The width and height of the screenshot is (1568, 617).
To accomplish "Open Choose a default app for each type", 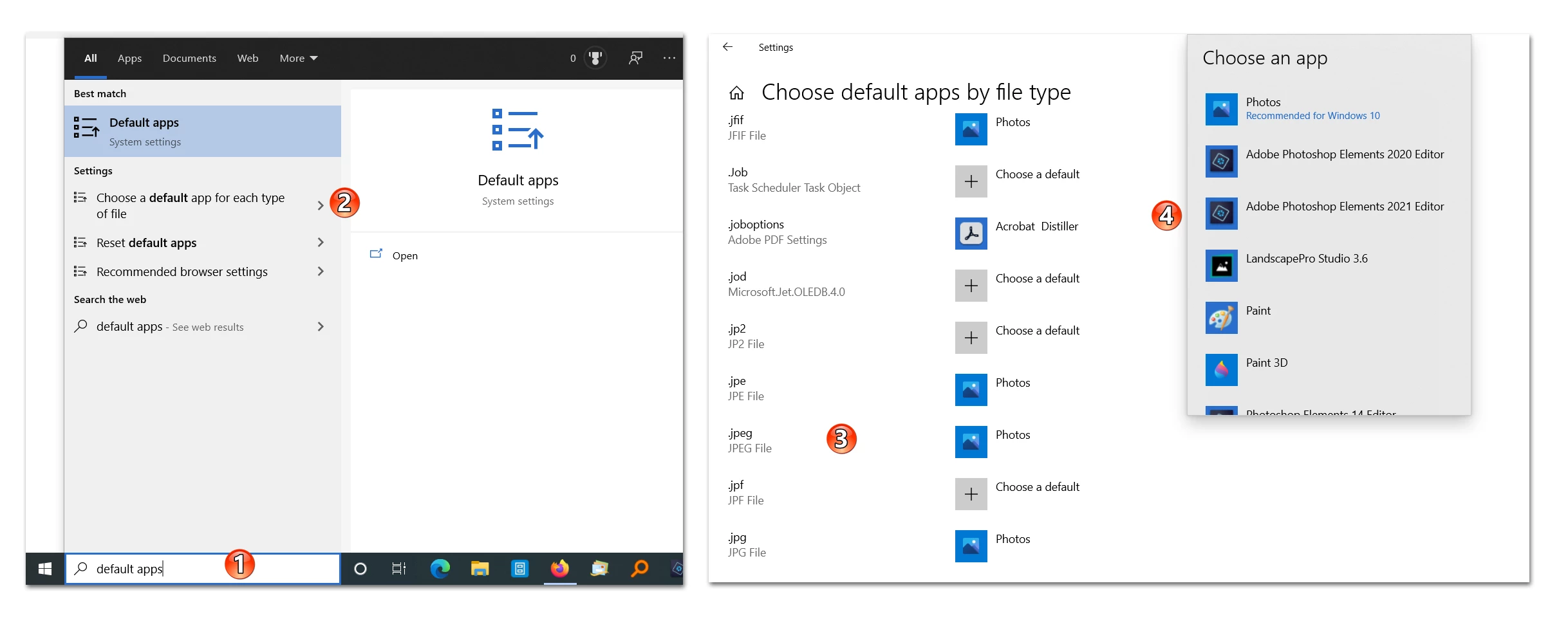I will tap(191, 206).
